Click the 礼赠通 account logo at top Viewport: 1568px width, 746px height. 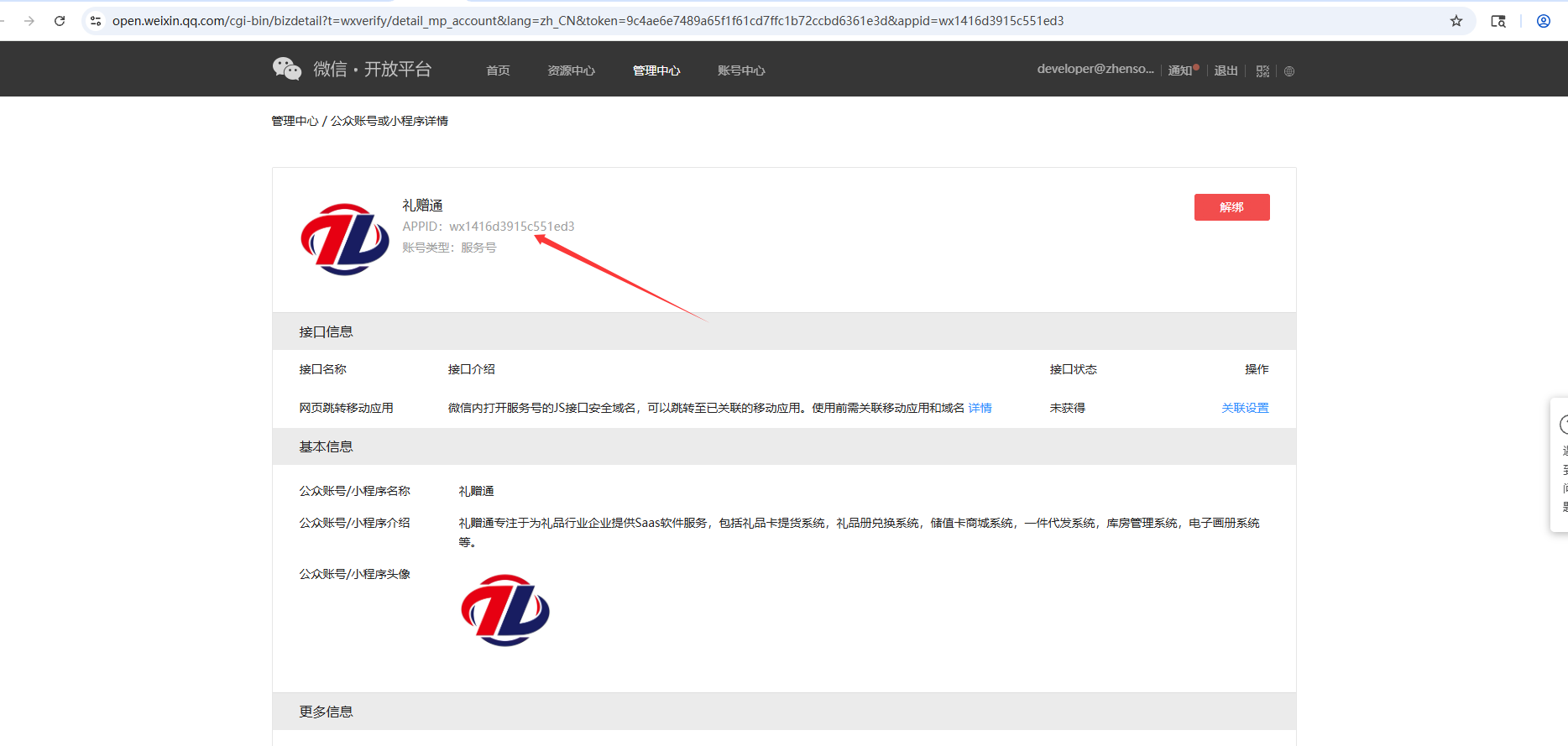[345, 239]
